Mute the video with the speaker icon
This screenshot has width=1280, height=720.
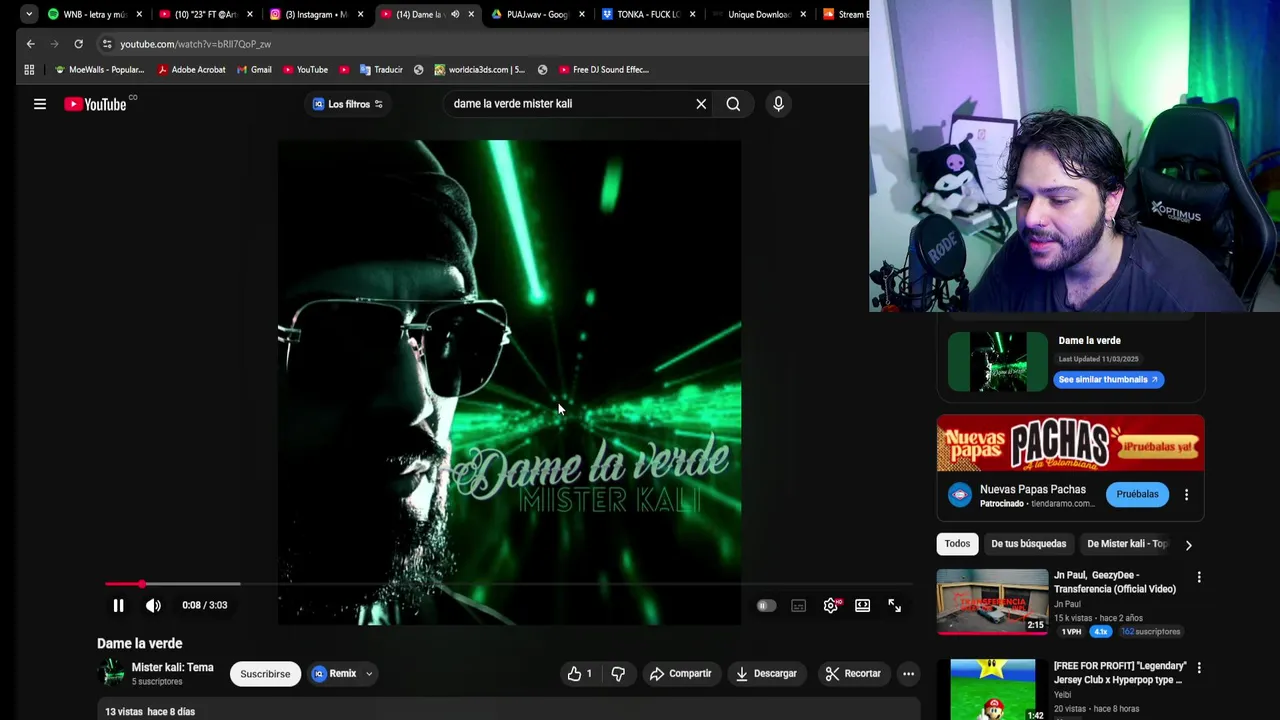153,605
